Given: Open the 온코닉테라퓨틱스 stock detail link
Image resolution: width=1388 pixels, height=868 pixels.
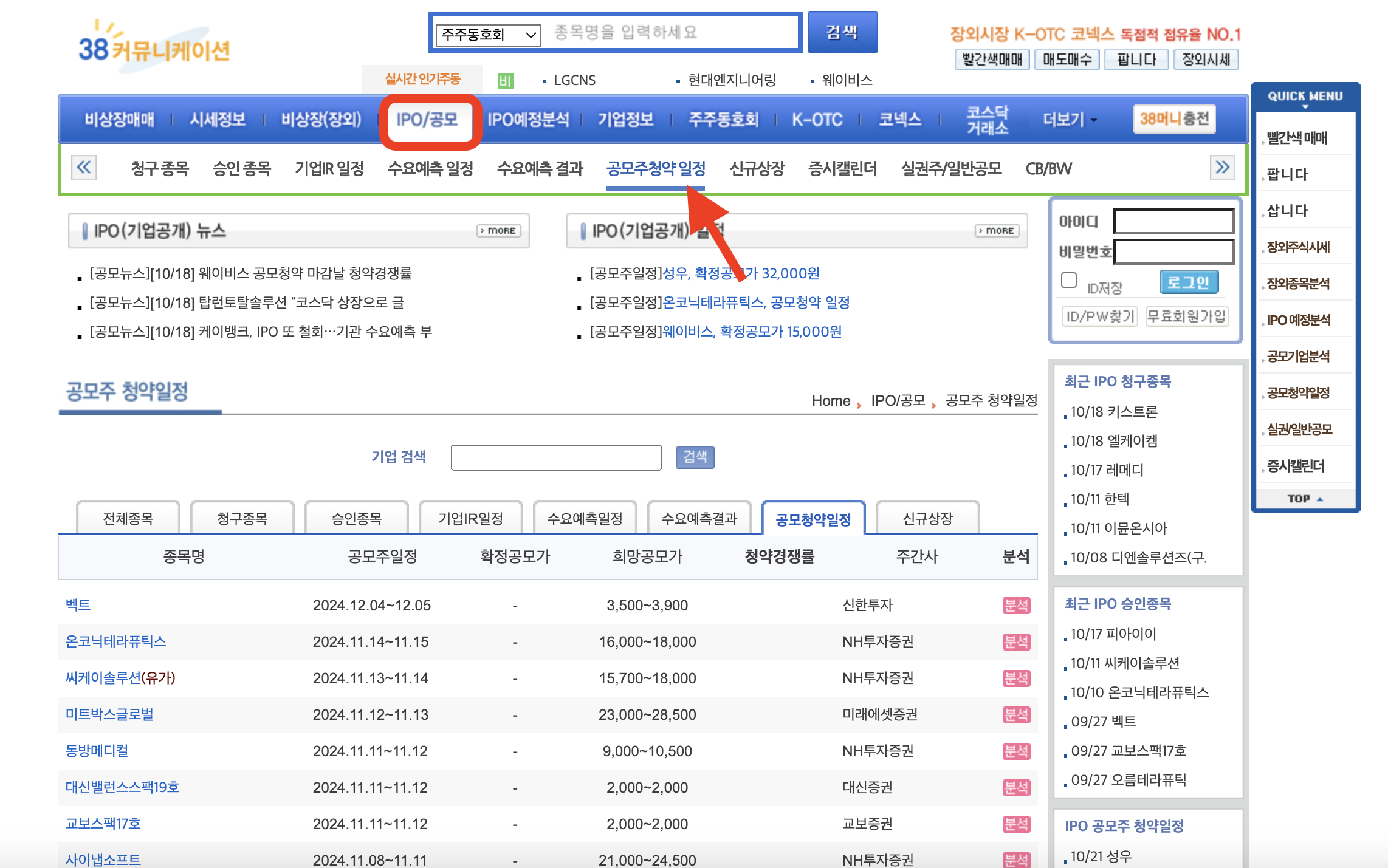Looking at the screenshot, I should (116, 641).
